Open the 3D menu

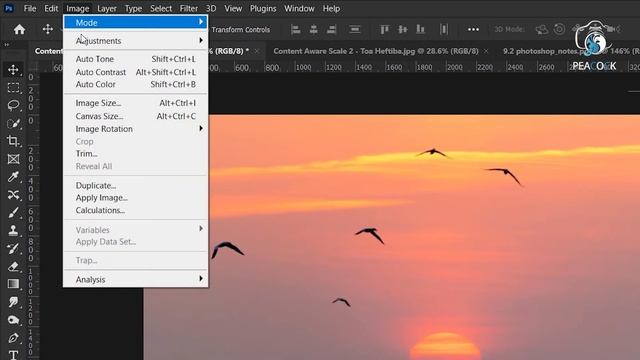[211, 8]
